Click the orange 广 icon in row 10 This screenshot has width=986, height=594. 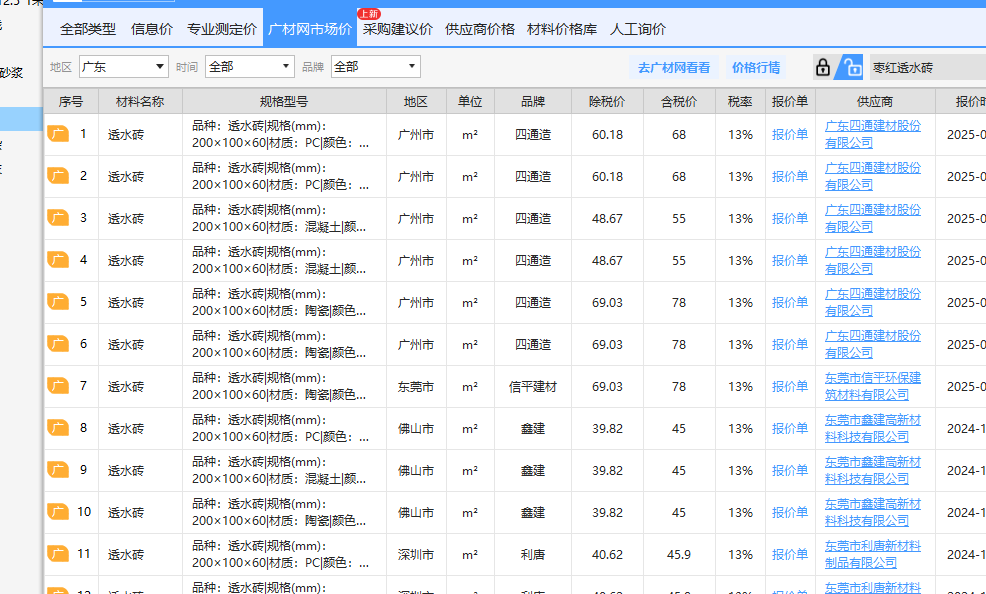click(58, 512)
